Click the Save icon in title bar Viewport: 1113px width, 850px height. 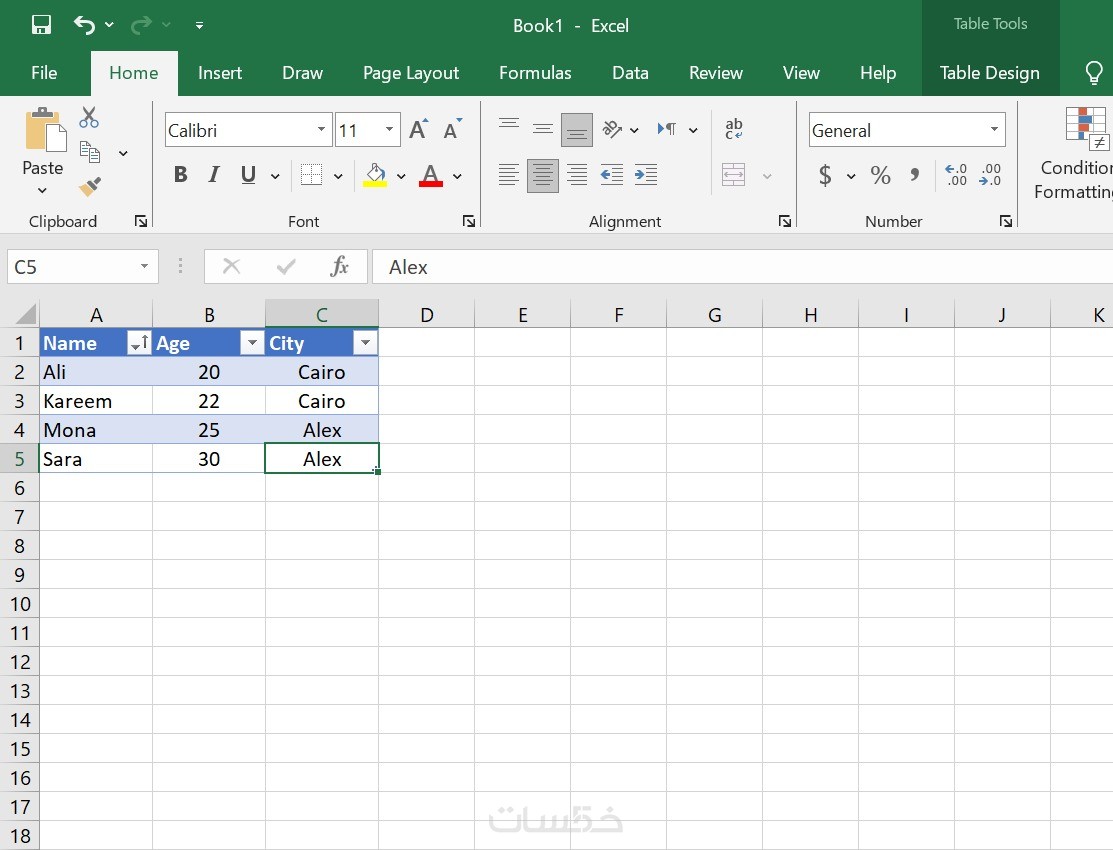click(x=41, y=25)
